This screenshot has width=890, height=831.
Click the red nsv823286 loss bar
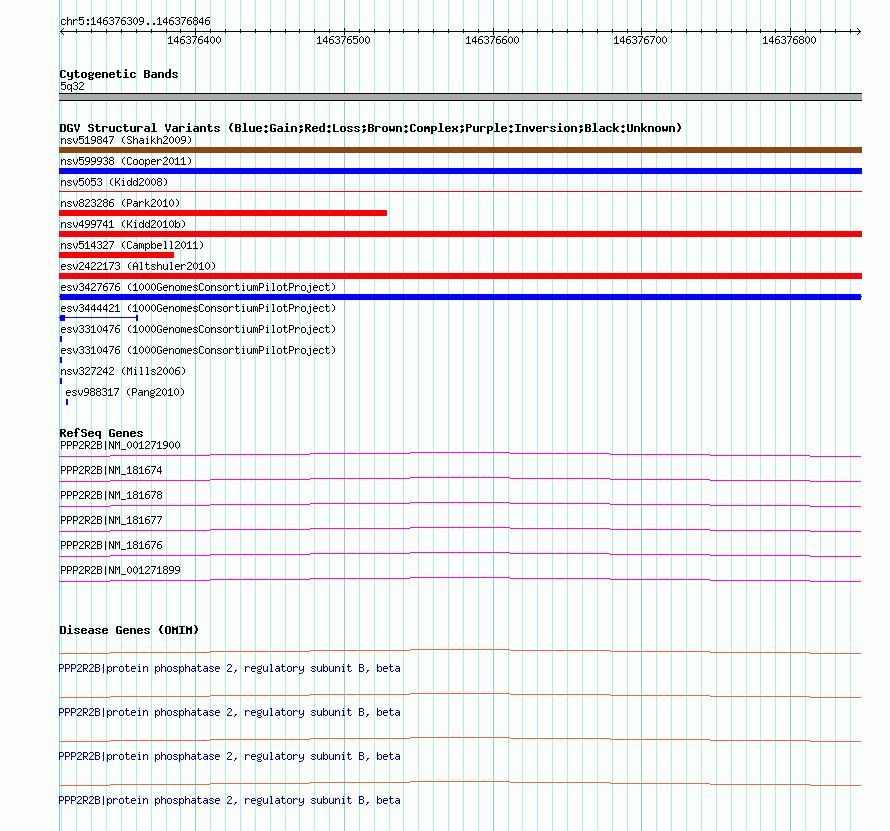click(223, 213)
